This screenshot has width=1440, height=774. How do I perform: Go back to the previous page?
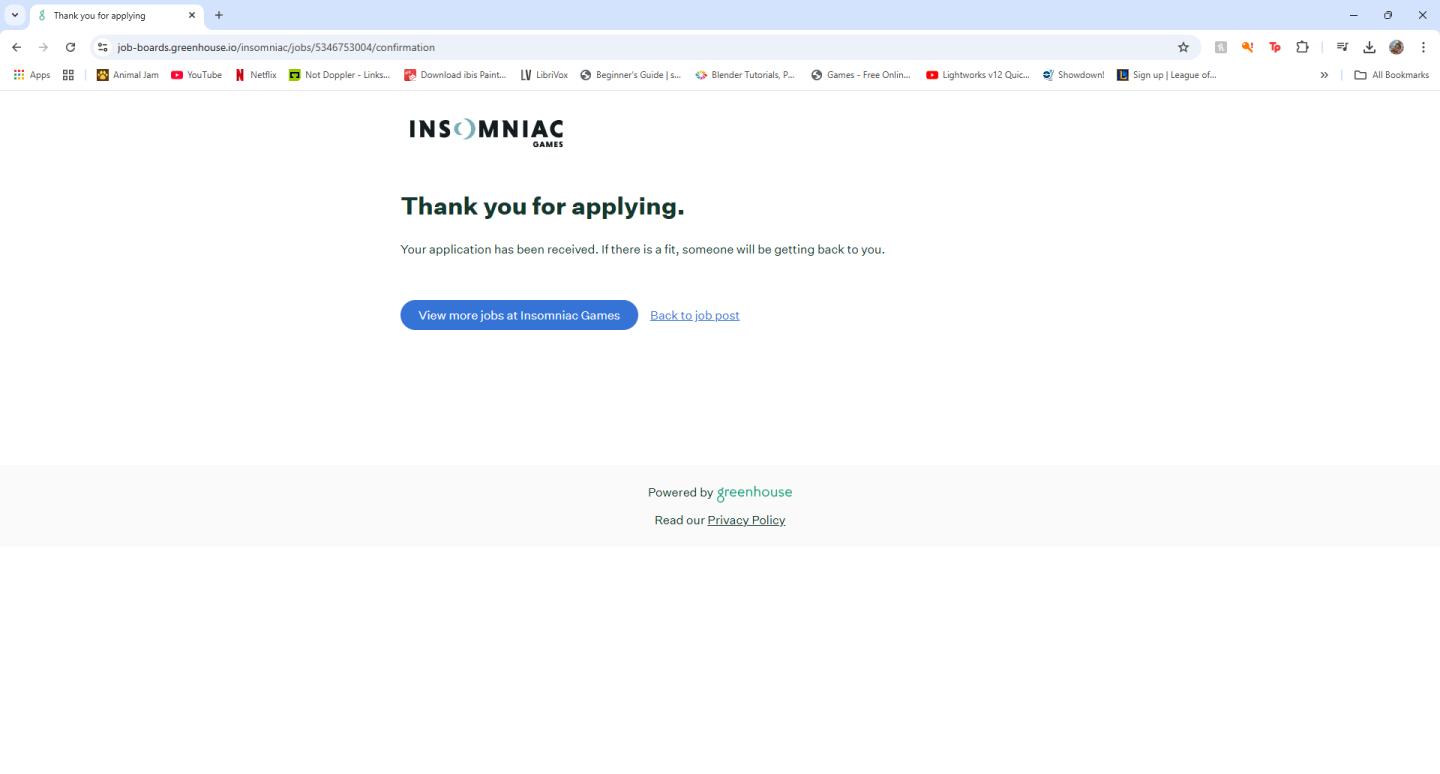pos(16,47)
